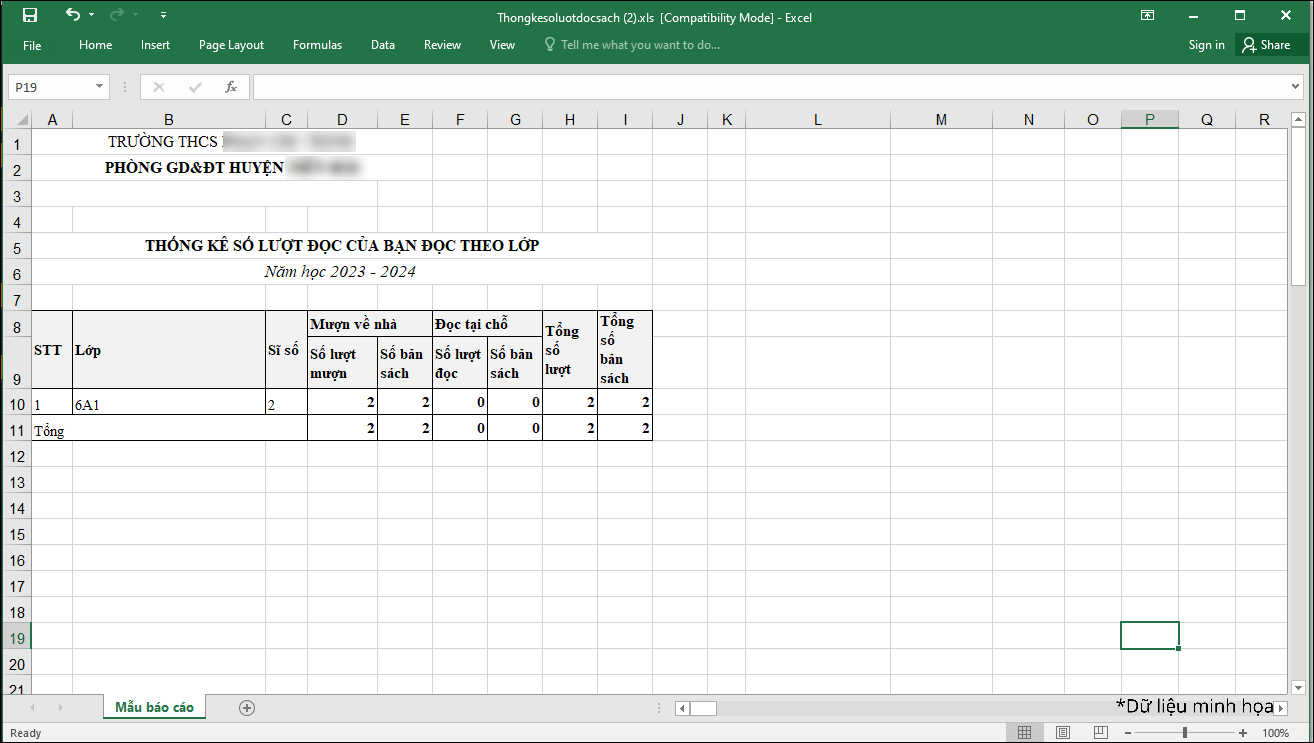
Task: Open the redo history dropdown arrow
Action: pos(135,15)
